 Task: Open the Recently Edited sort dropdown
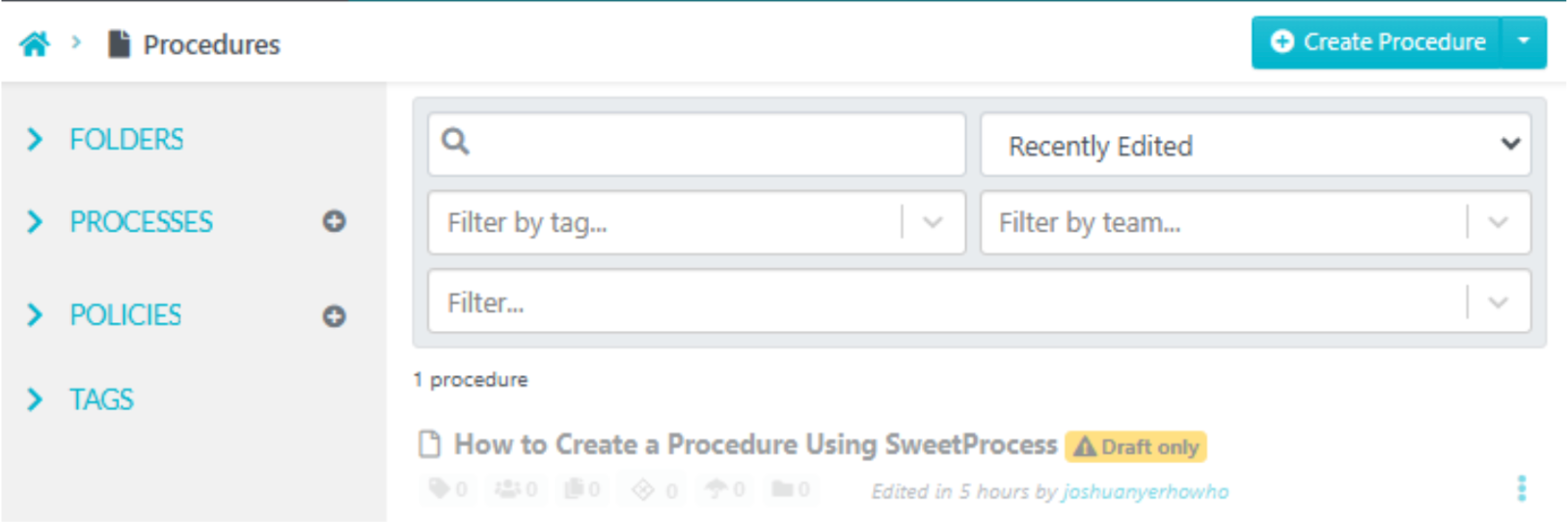coord(1256,145)
